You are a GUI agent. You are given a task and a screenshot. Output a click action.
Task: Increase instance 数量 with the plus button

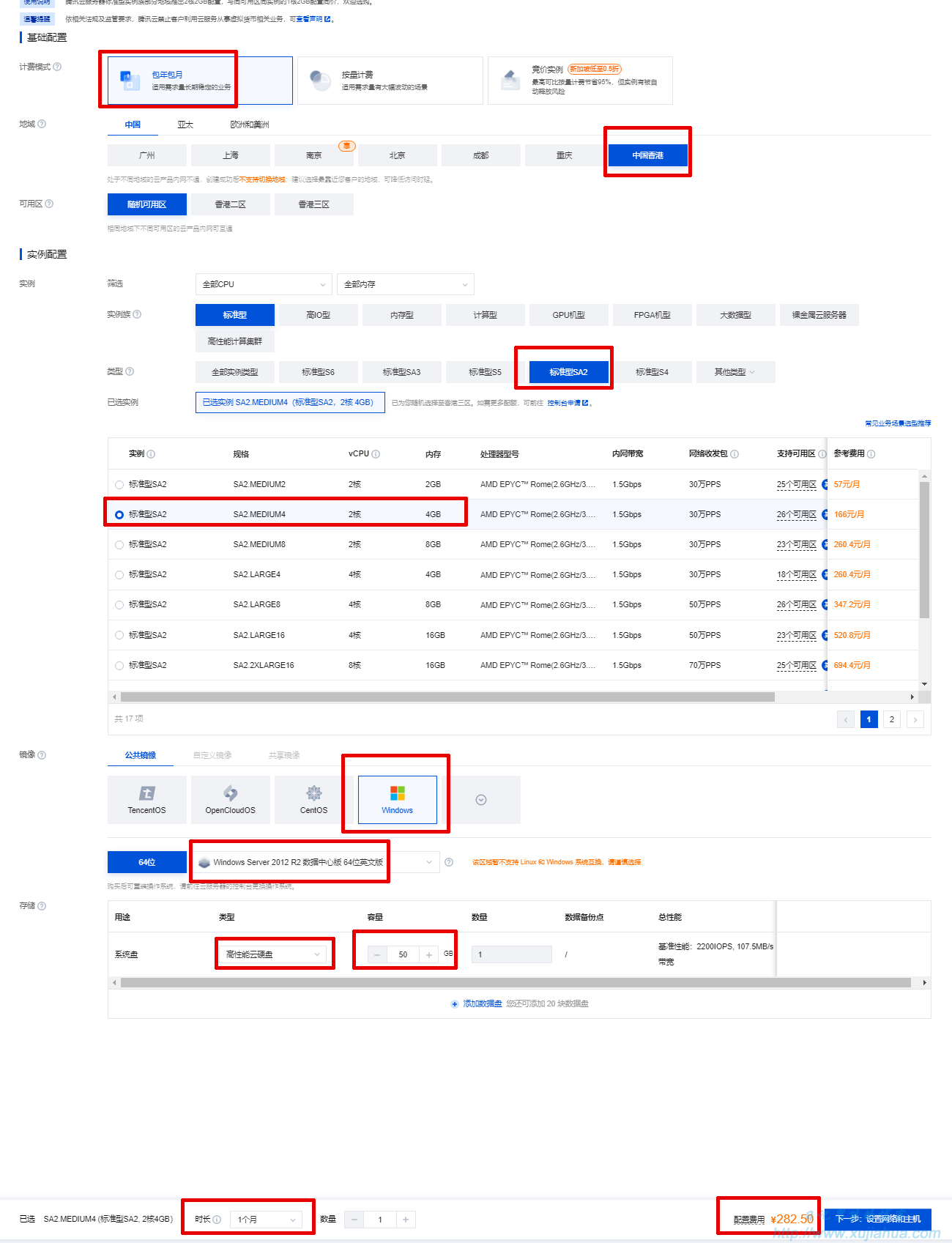(x=406, y=1220)
